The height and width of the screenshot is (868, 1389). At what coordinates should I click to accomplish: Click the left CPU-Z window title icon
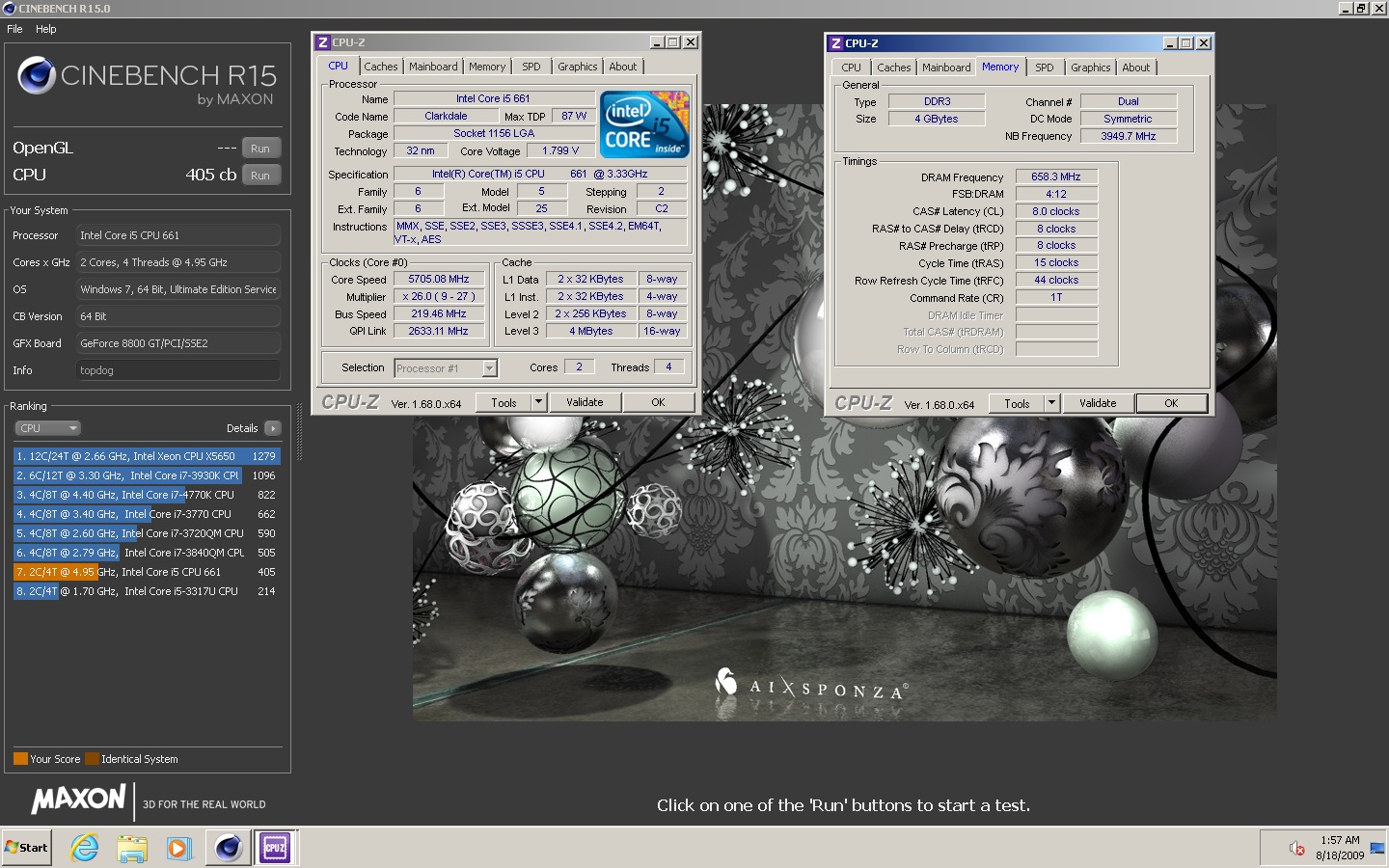tap(323, 42)
